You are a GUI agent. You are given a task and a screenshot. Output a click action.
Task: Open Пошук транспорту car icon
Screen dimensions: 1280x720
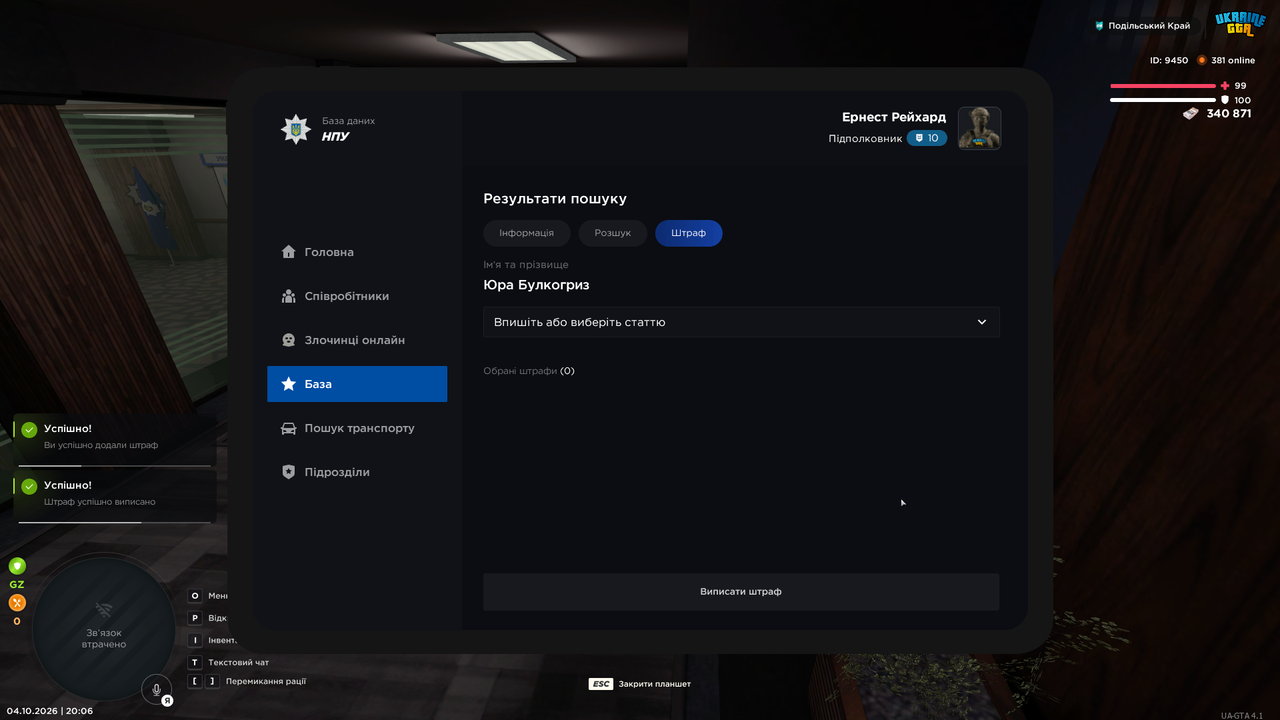click(x=289, y=428)
